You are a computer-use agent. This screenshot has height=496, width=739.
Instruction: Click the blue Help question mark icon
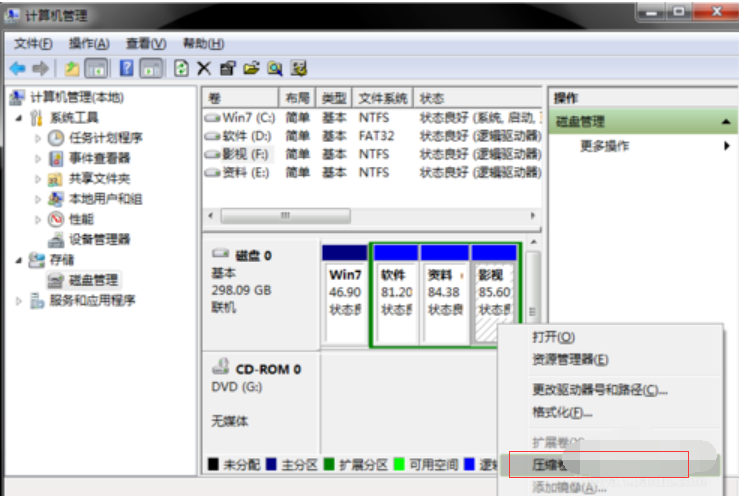127,68
